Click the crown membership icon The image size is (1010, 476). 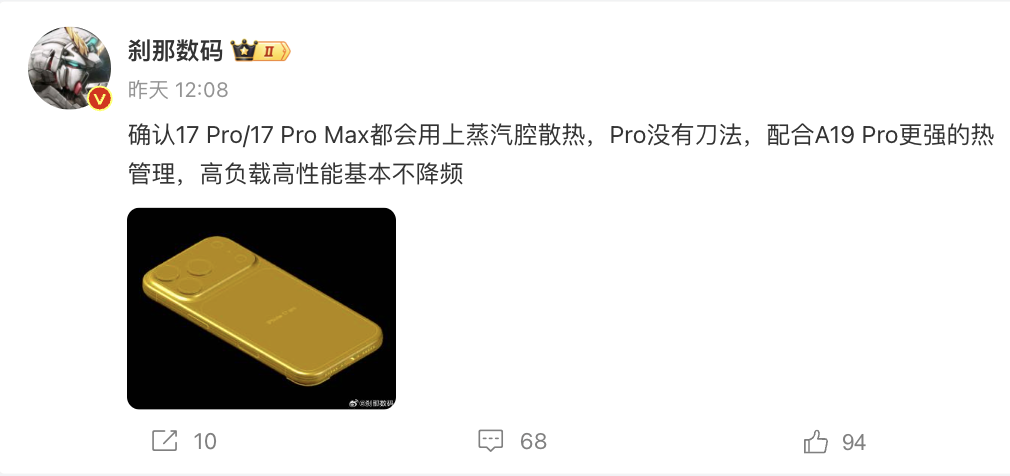point(244,50)
